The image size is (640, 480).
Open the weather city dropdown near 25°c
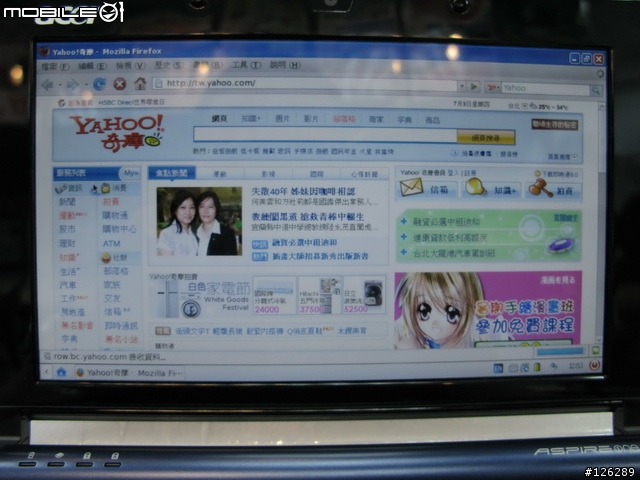pyautogui.click(x=525, y=107)
